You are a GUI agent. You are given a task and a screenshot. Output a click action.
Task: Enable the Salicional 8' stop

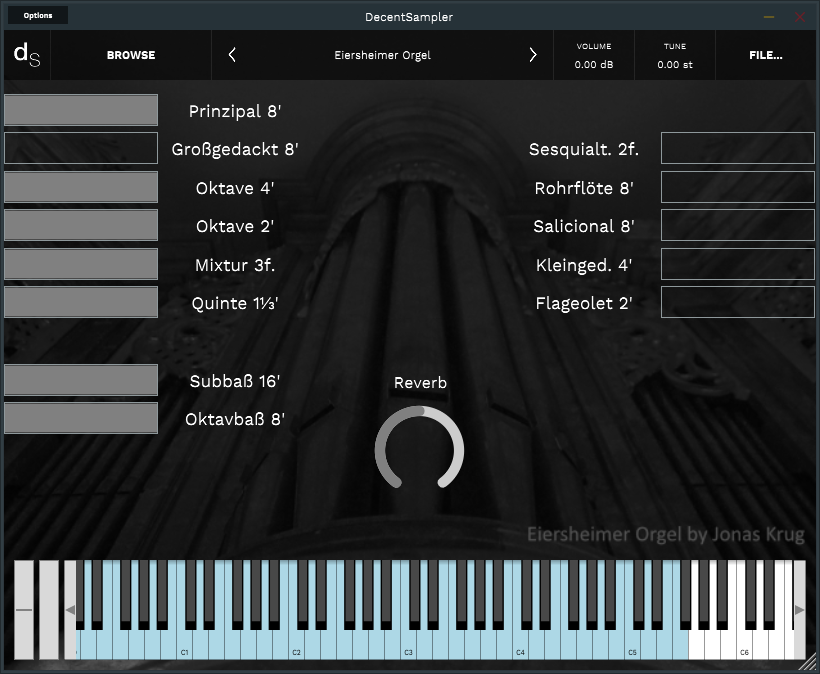[738, 225]
